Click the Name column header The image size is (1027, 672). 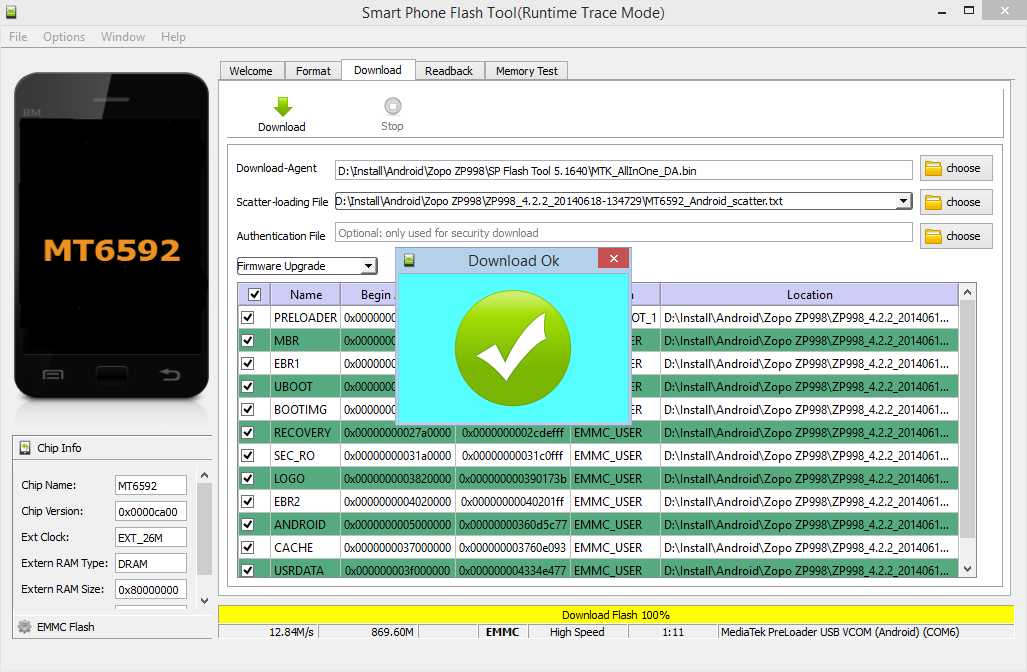tap(306, 295)
